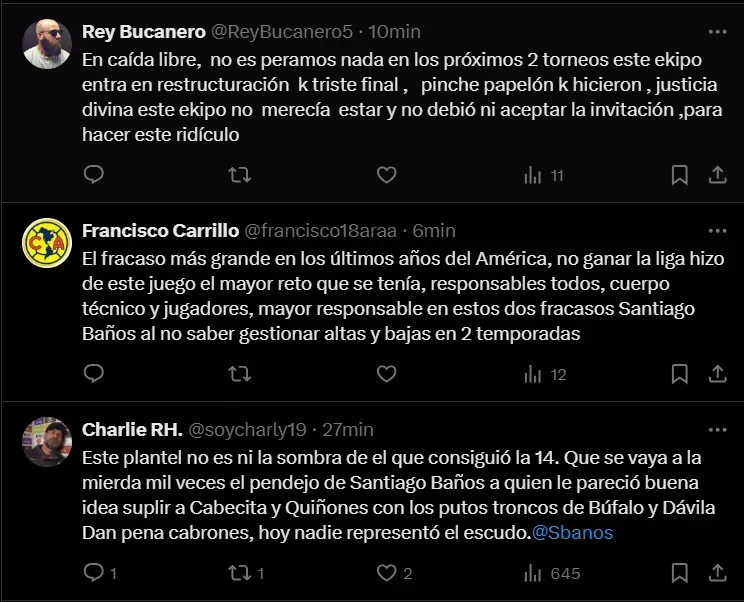Click the @Sbanos mention link
Screen dimensions: 744x602
[x=573, y=533]
